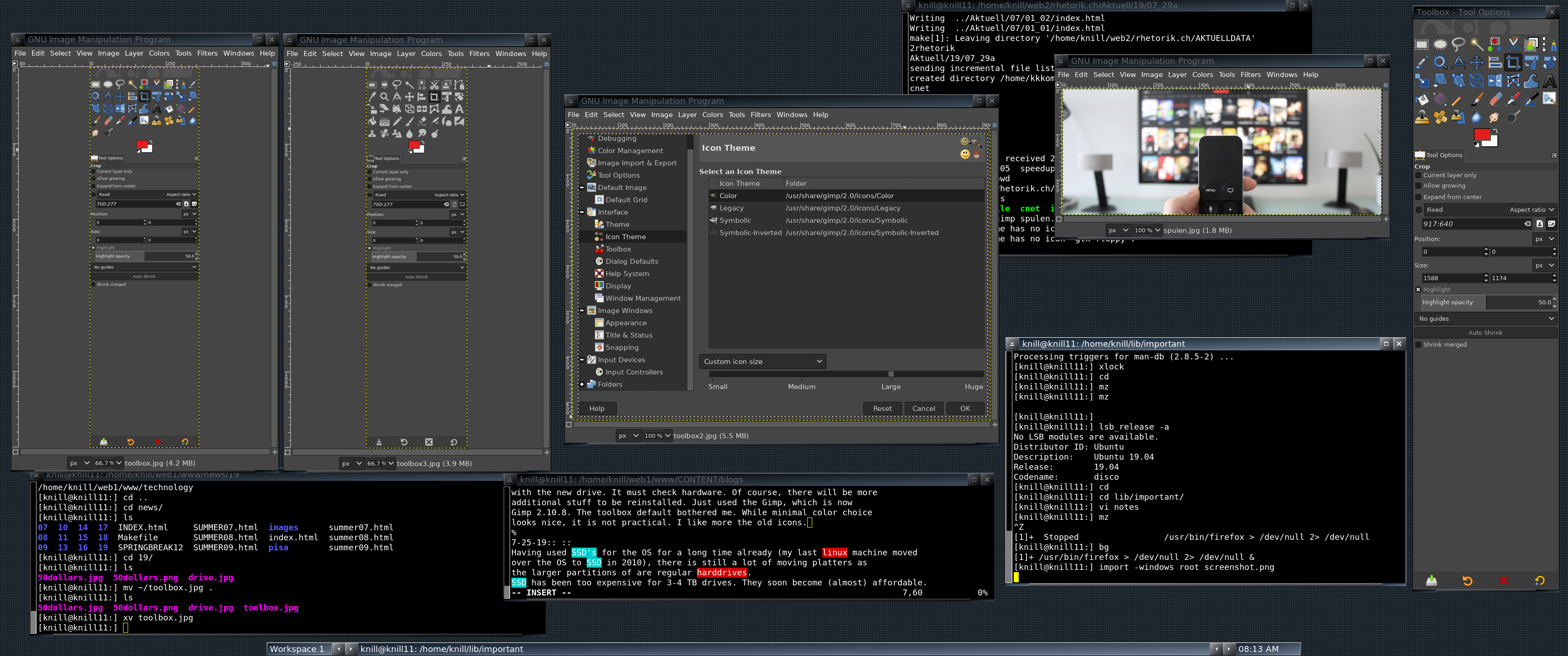Open the No guides dropdown in right panel

1485,319
